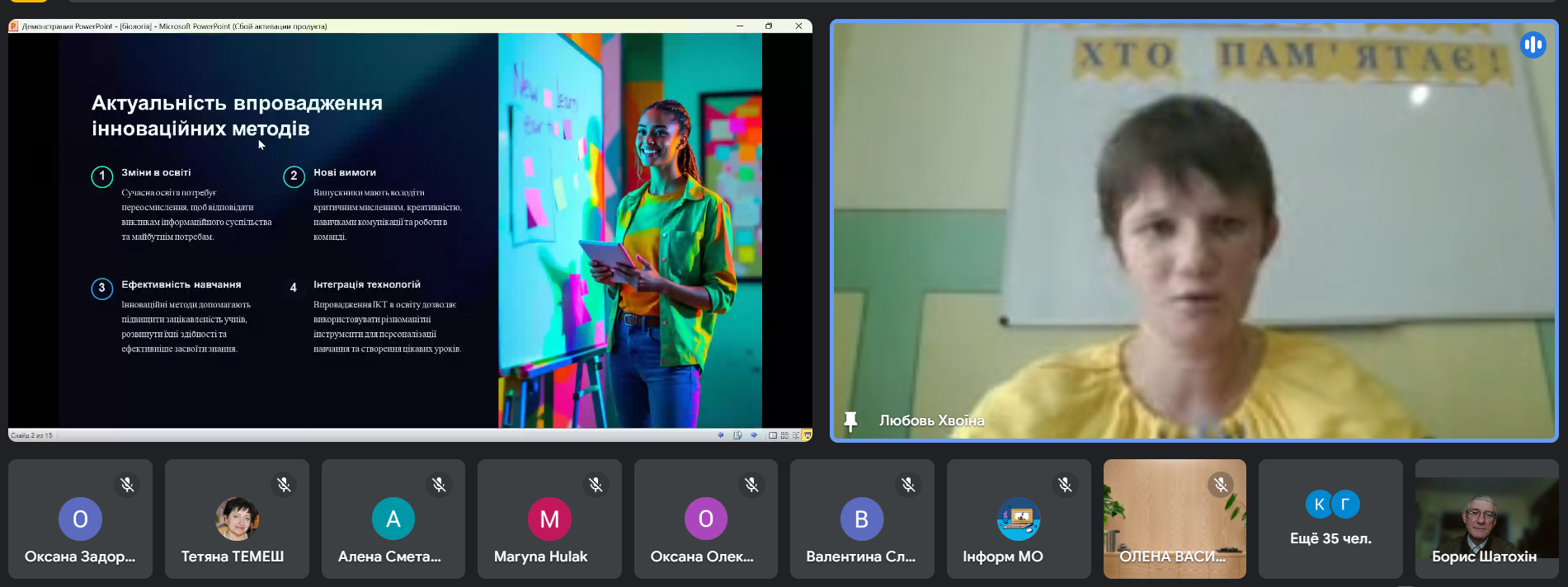Select the Reading view icon
This screenshot has height=587, width=1568.
(x=796, y=435)
